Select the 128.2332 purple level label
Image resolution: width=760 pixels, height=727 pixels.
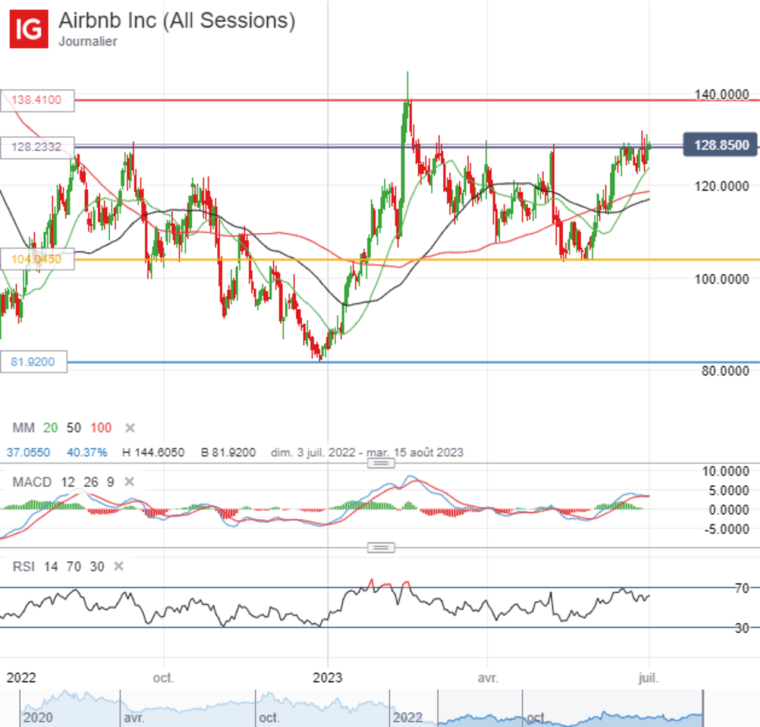(x=37, y=147)
